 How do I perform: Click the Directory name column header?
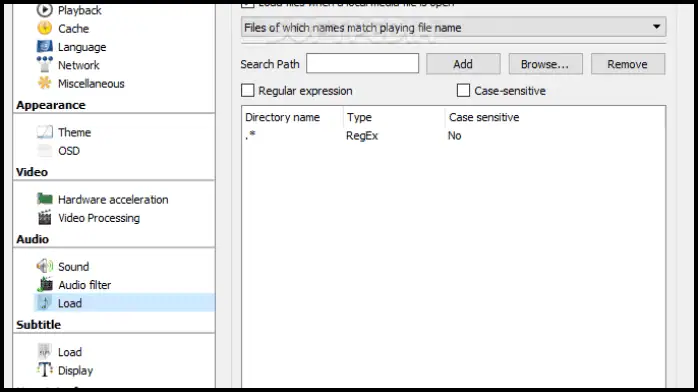point(282,117)
